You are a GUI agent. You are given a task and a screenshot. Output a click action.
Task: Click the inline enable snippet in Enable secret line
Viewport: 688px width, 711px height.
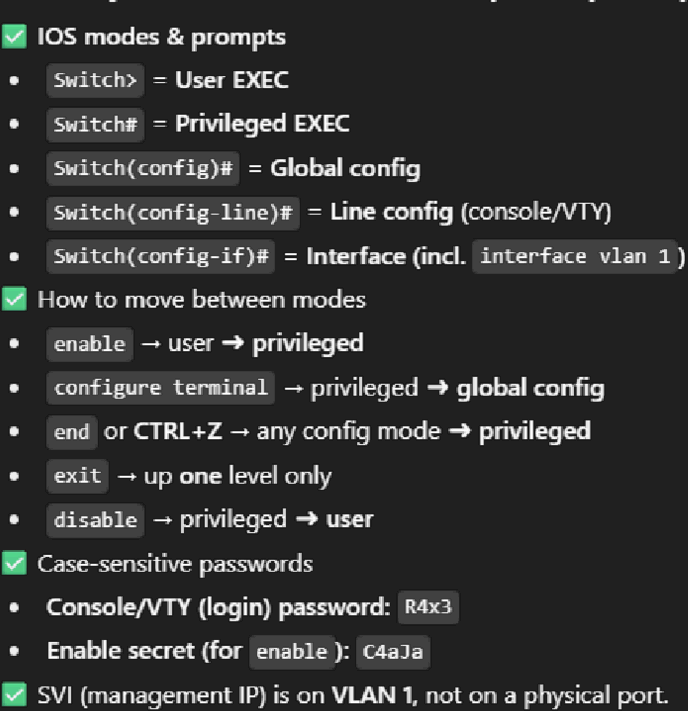click(x=292, y=652)
